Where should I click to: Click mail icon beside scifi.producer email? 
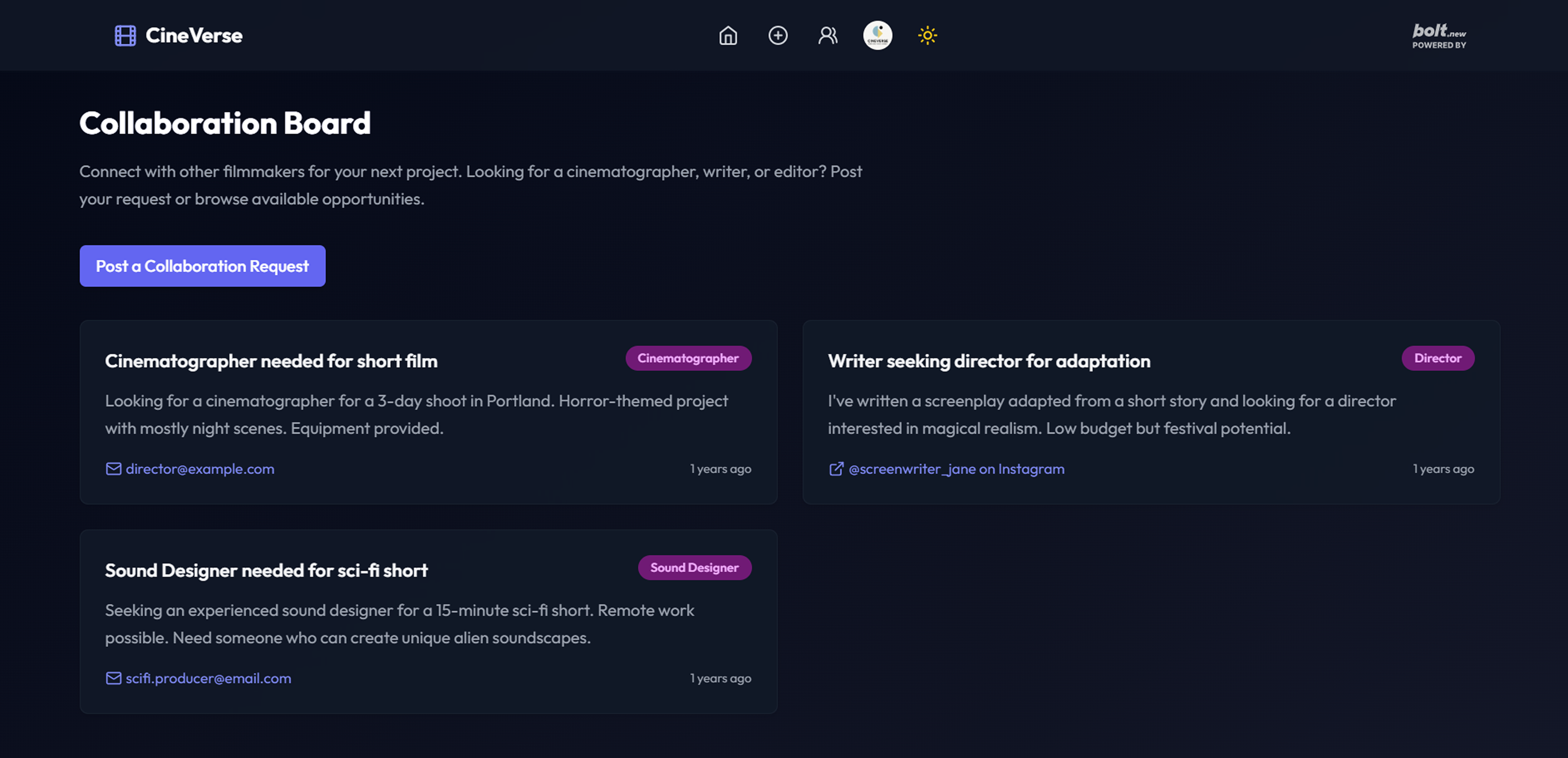point(113,678)
